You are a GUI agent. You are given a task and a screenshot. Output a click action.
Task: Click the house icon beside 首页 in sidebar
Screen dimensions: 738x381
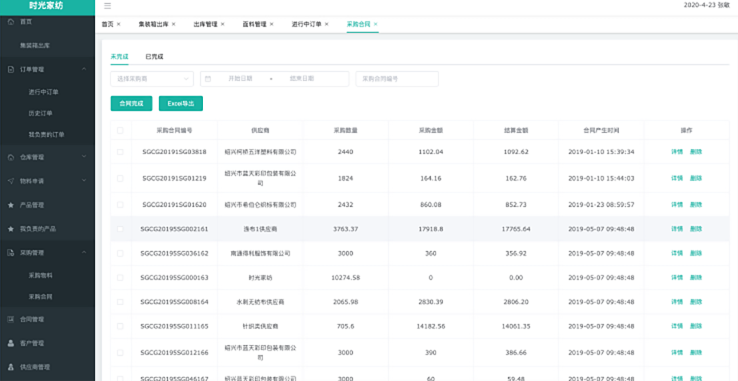11,22
